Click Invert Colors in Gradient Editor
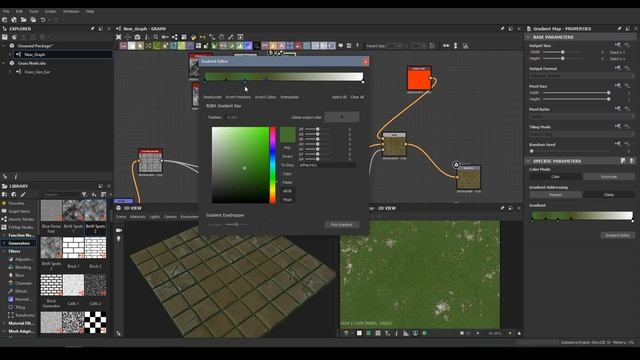The width and height of the screenshot is (640, 360). pos(266,97)
